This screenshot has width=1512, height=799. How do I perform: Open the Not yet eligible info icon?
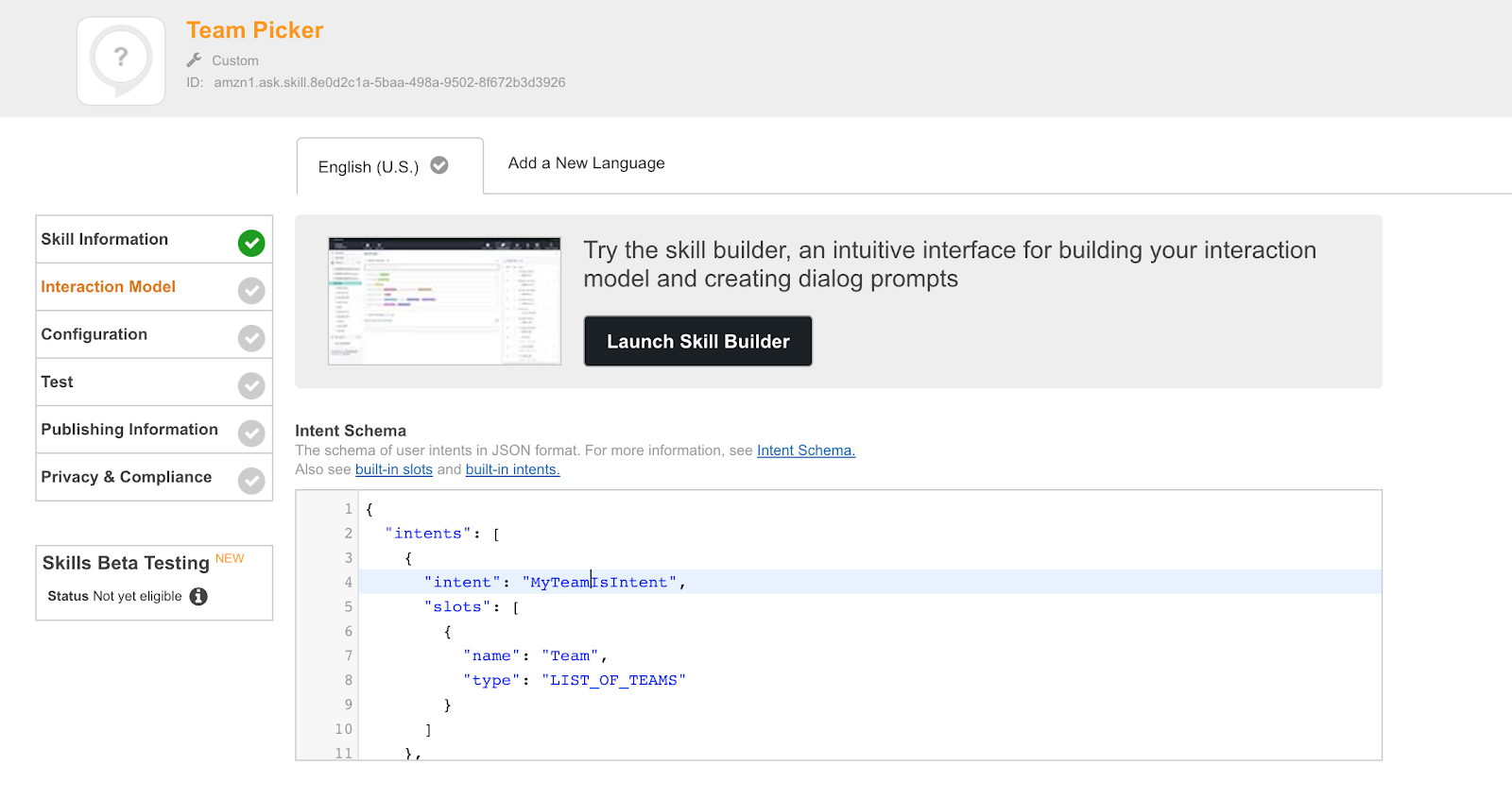(198, 596)
